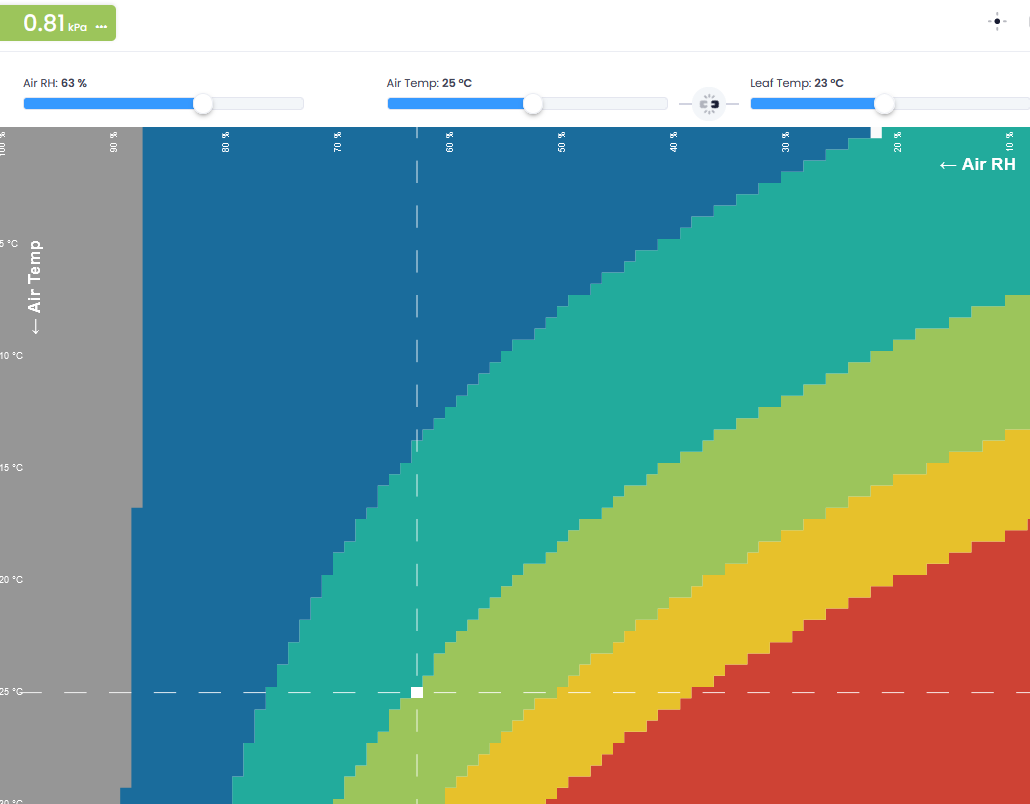Click the 'Air RH: 63 %' label text
The height and width of the screenshot is (804, 1030).
pos(55,83)
